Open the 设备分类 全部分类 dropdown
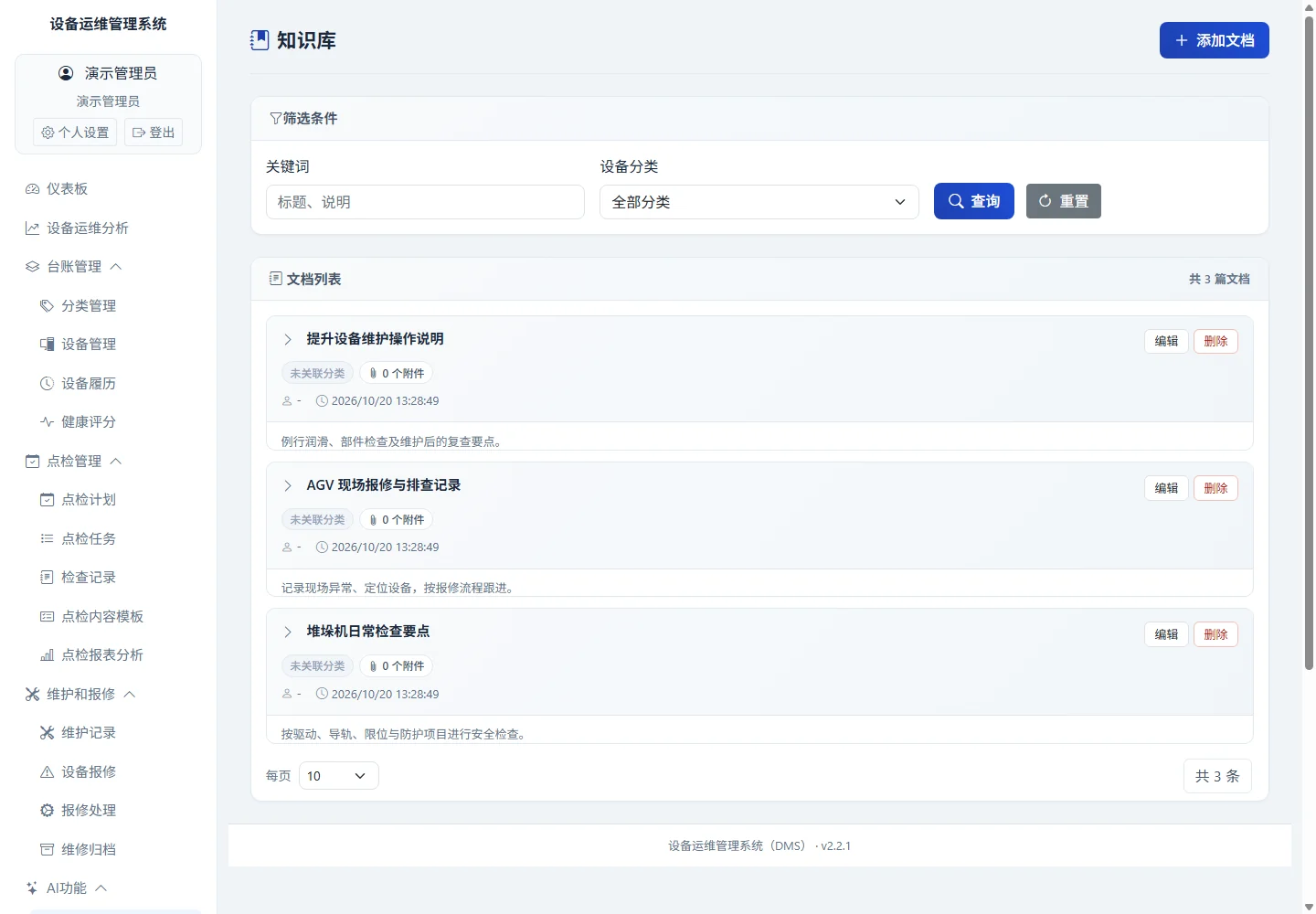 (759, 202)
